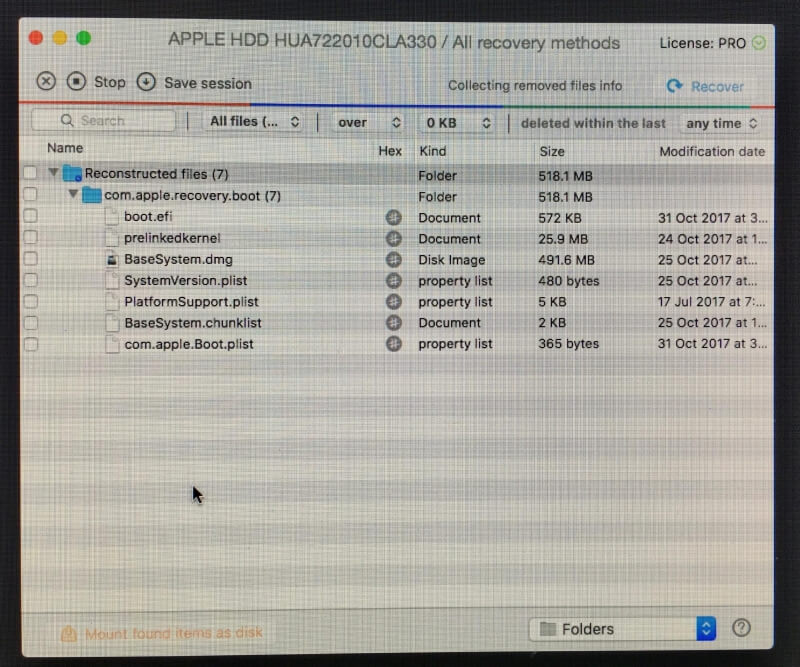Image resolution: width=800 pixels, height=667 pixels.
Task: Open the Hex view for BaseSystem.dmg
Action: 393,260
